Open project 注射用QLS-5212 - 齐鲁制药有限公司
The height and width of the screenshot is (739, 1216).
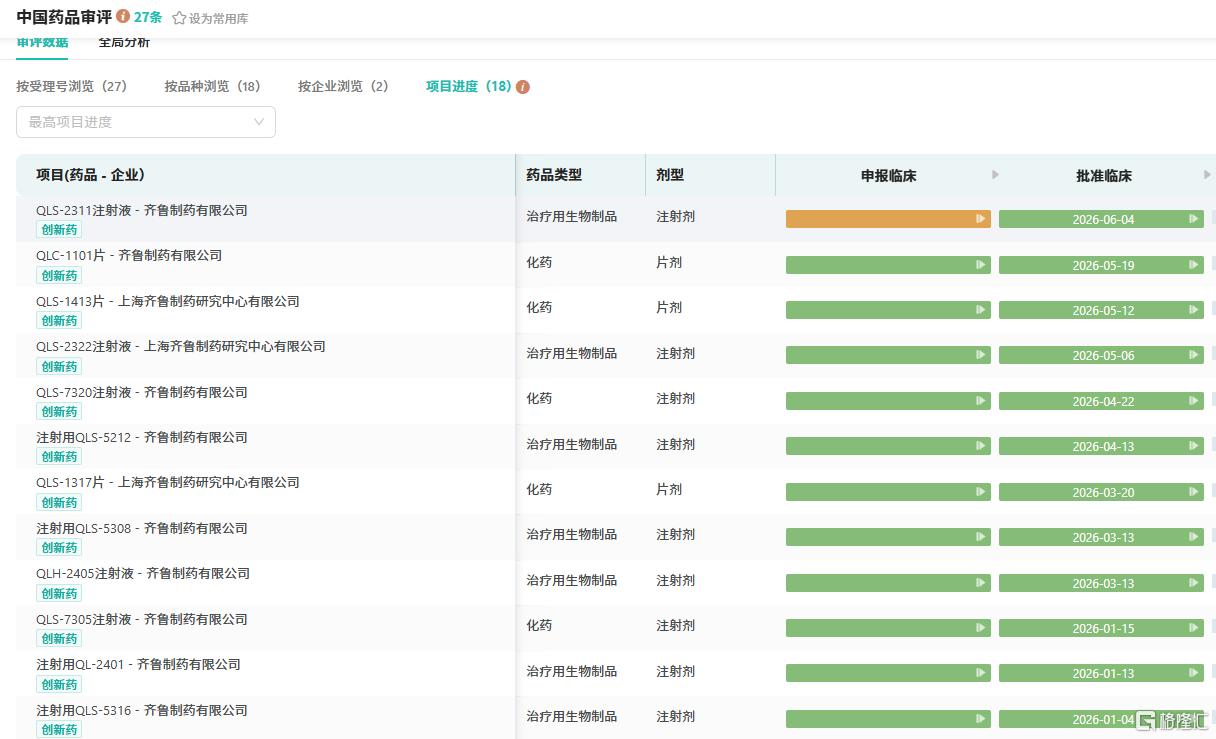142,438
